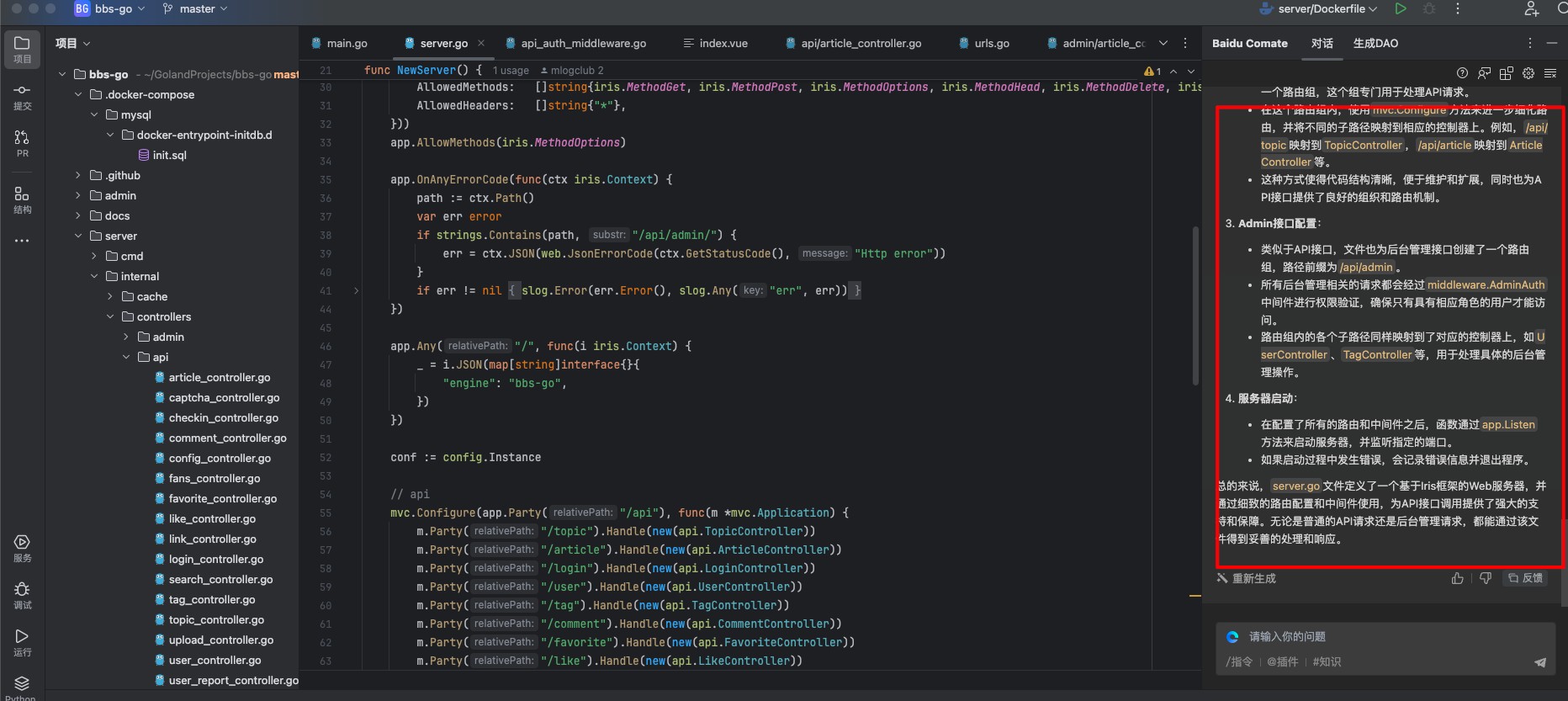Open the 运行 Run tool window

pos(22,643)
